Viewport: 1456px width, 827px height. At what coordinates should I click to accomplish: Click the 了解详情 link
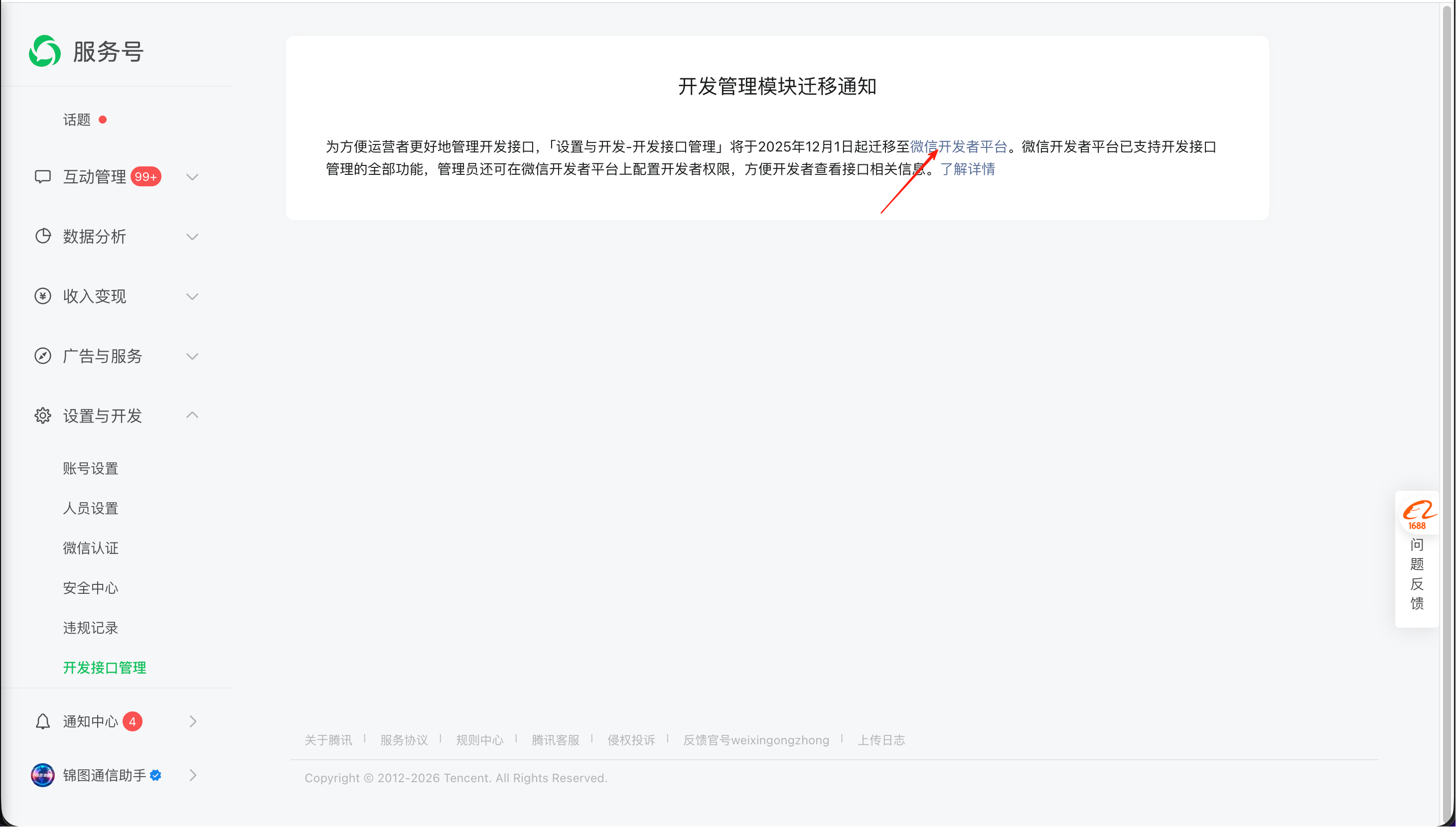968,169
